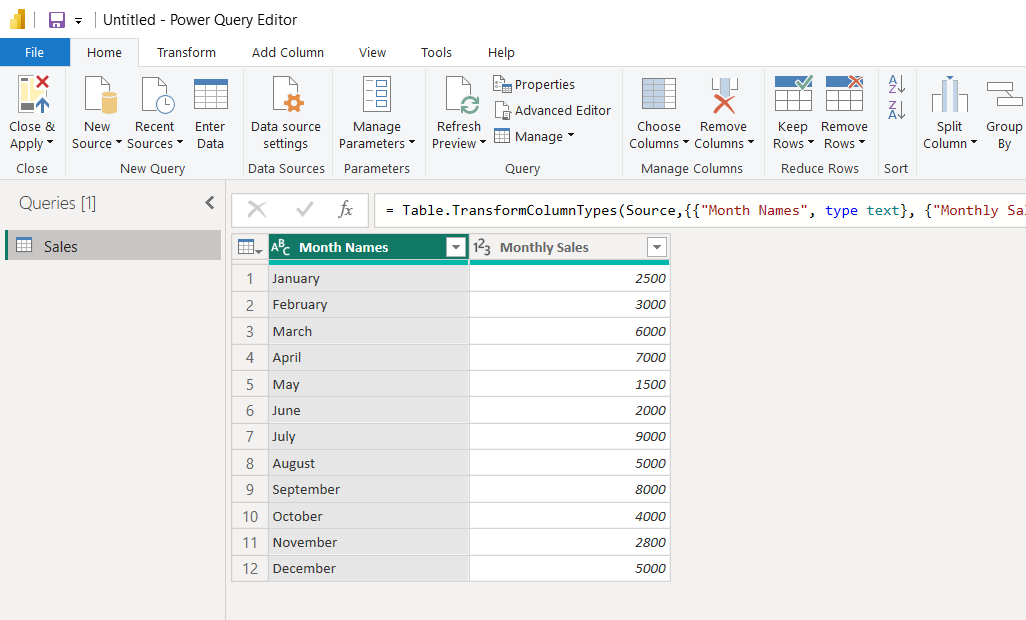This screenshot has height=620, width=1026.
Task: Sort ascending with the A-Z icon
Action: click(897, 85)
